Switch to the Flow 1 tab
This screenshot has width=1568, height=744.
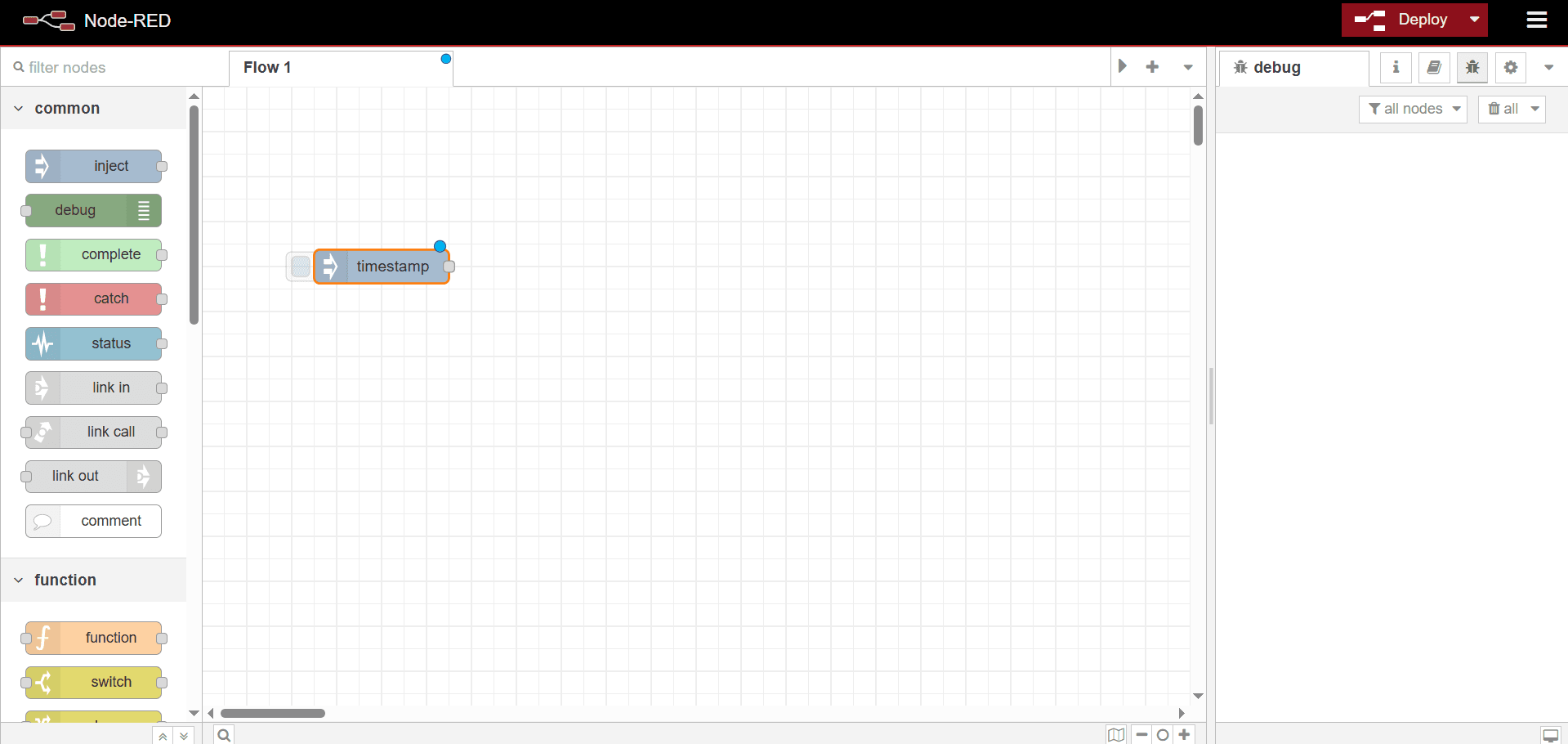341,68
